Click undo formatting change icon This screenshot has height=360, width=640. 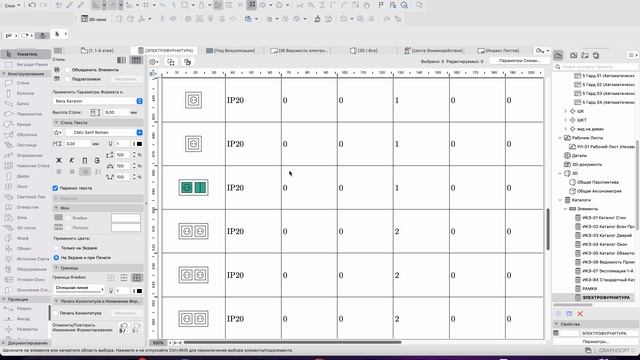[x=124, y=327]
